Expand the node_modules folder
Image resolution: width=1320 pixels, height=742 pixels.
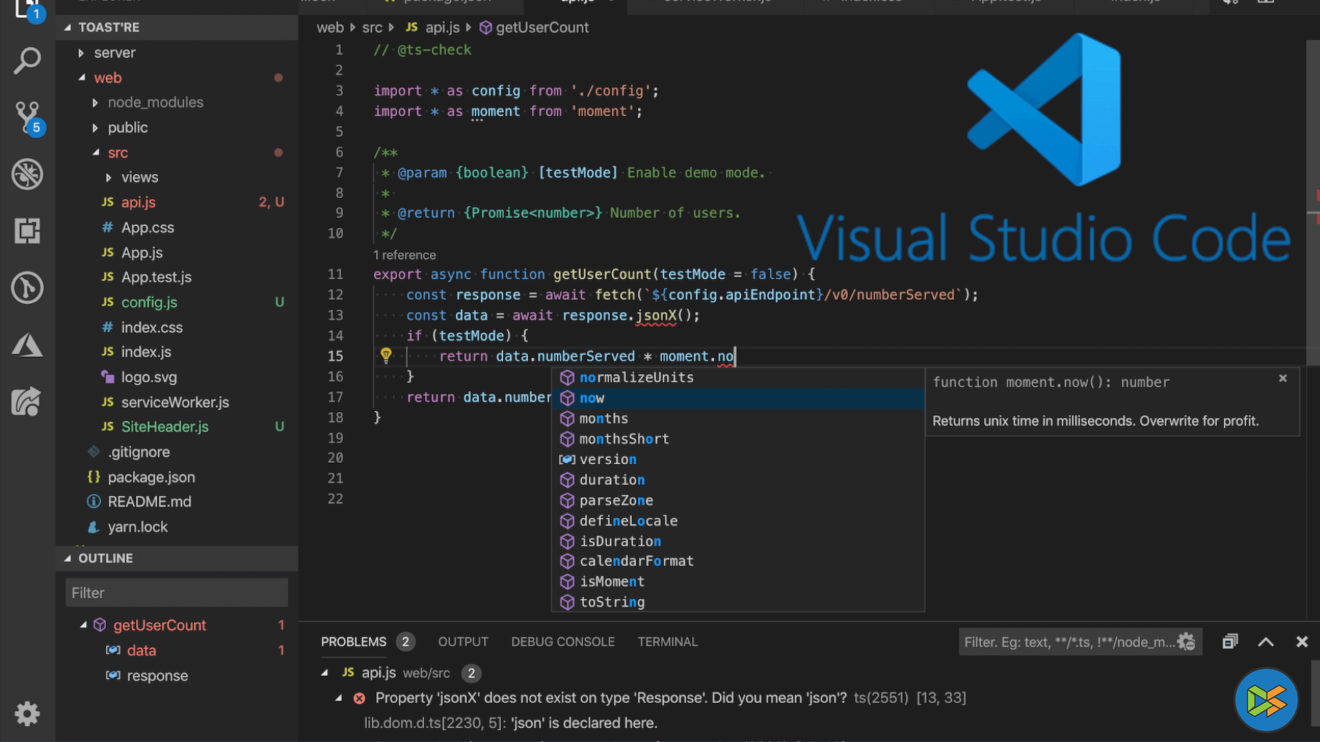154,103
